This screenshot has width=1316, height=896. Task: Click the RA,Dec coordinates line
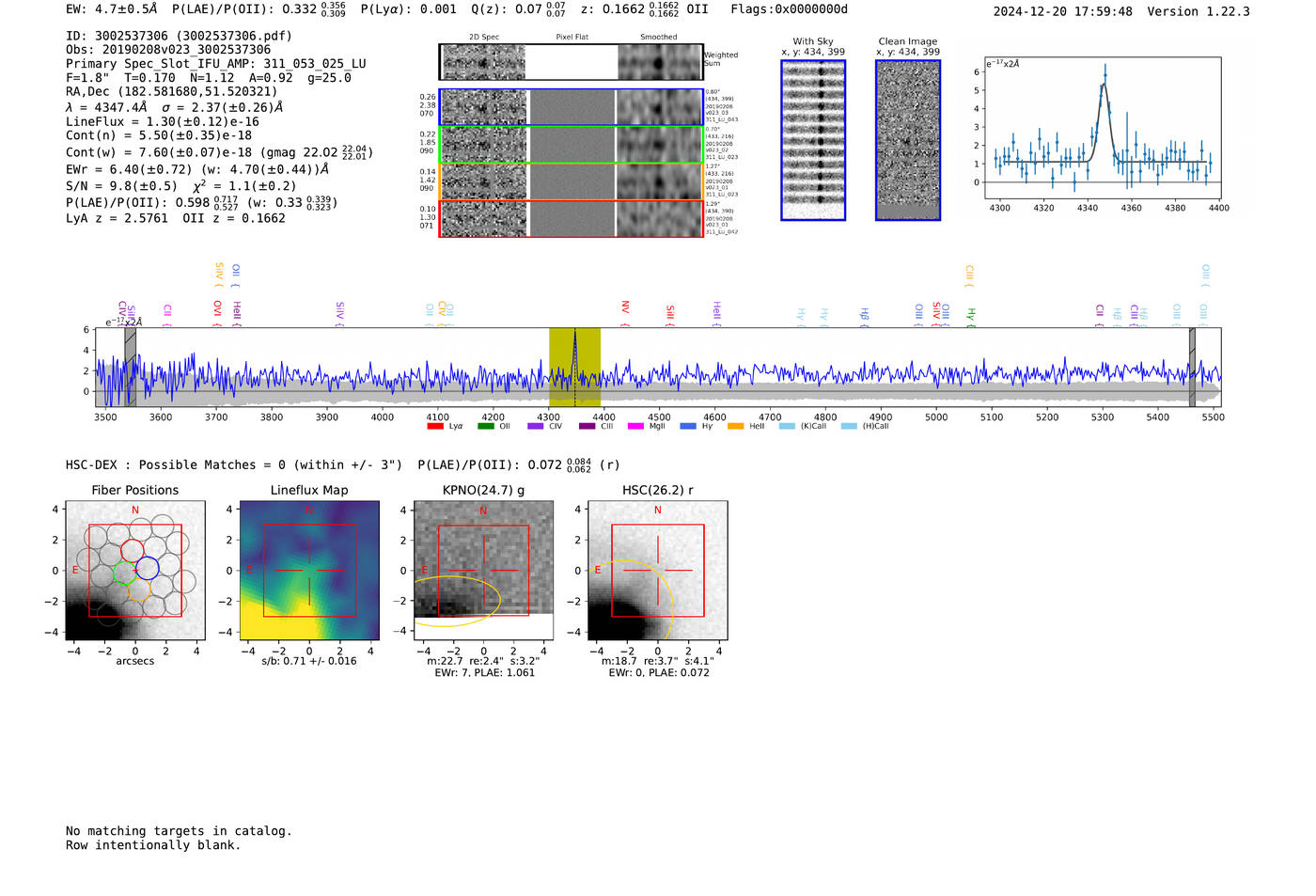coord(172,92)
